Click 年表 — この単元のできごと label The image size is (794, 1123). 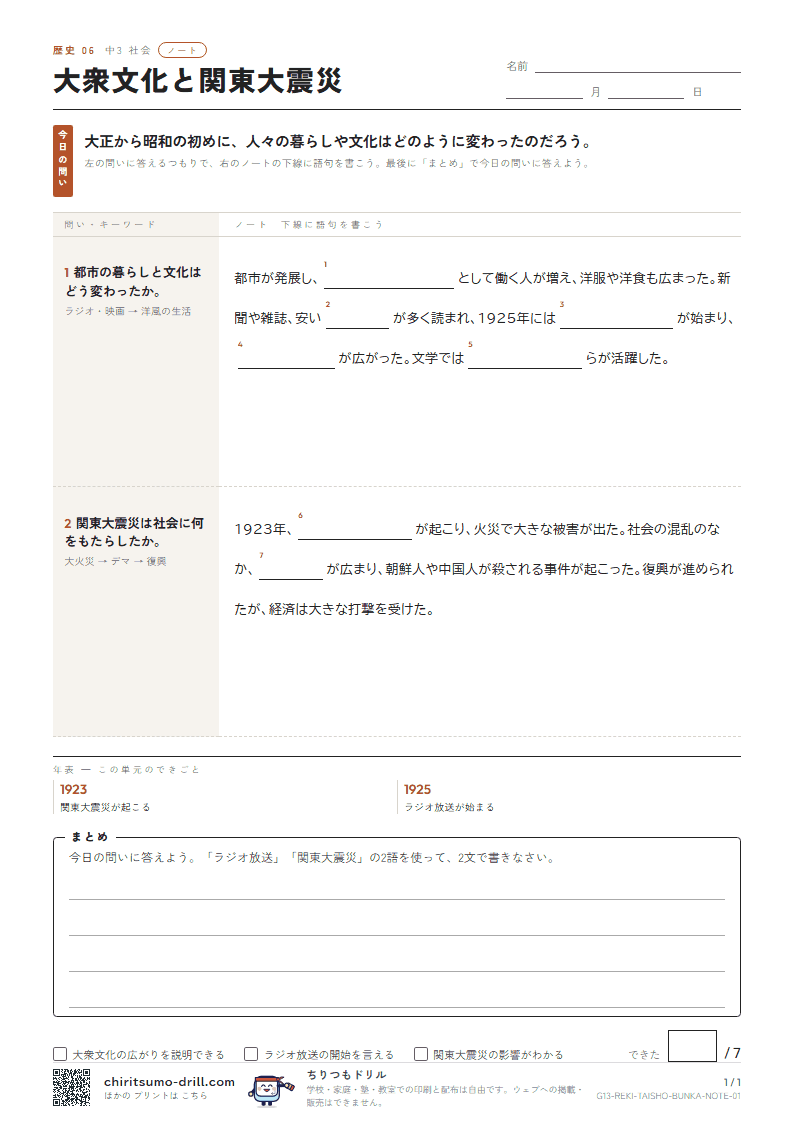point(126,770)
